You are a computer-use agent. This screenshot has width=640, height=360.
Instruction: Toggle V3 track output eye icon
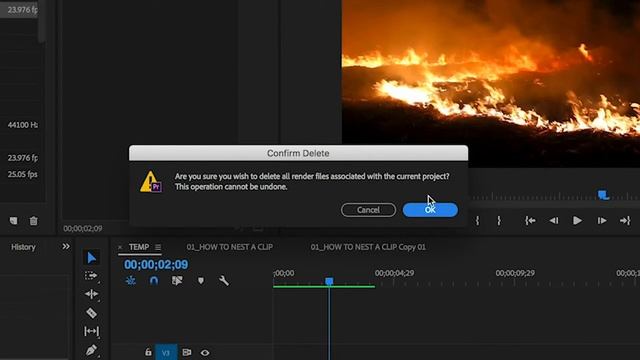click(x=205, y=353)
